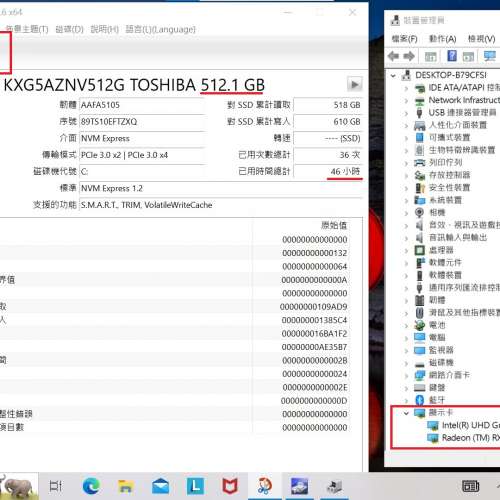This screenshot has width=500, height=500.
Task: Go back using Device Manager back arrow
Action: click(x=394, y=56)
